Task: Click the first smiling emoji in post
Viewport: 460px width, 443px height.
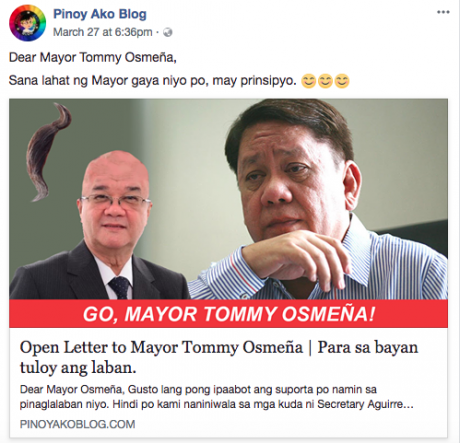Action: click(309, 81)
